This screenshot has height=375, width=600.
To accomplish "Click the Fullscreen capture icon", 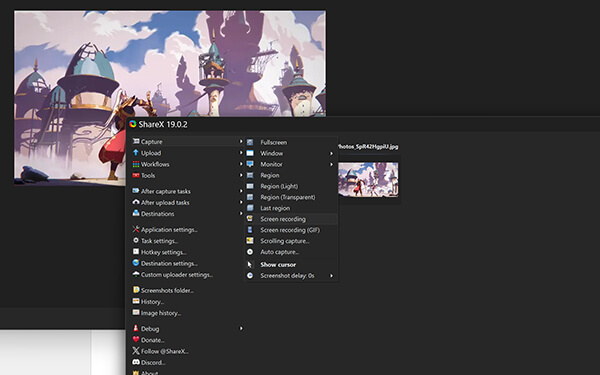I will click(x=250, y=142).
